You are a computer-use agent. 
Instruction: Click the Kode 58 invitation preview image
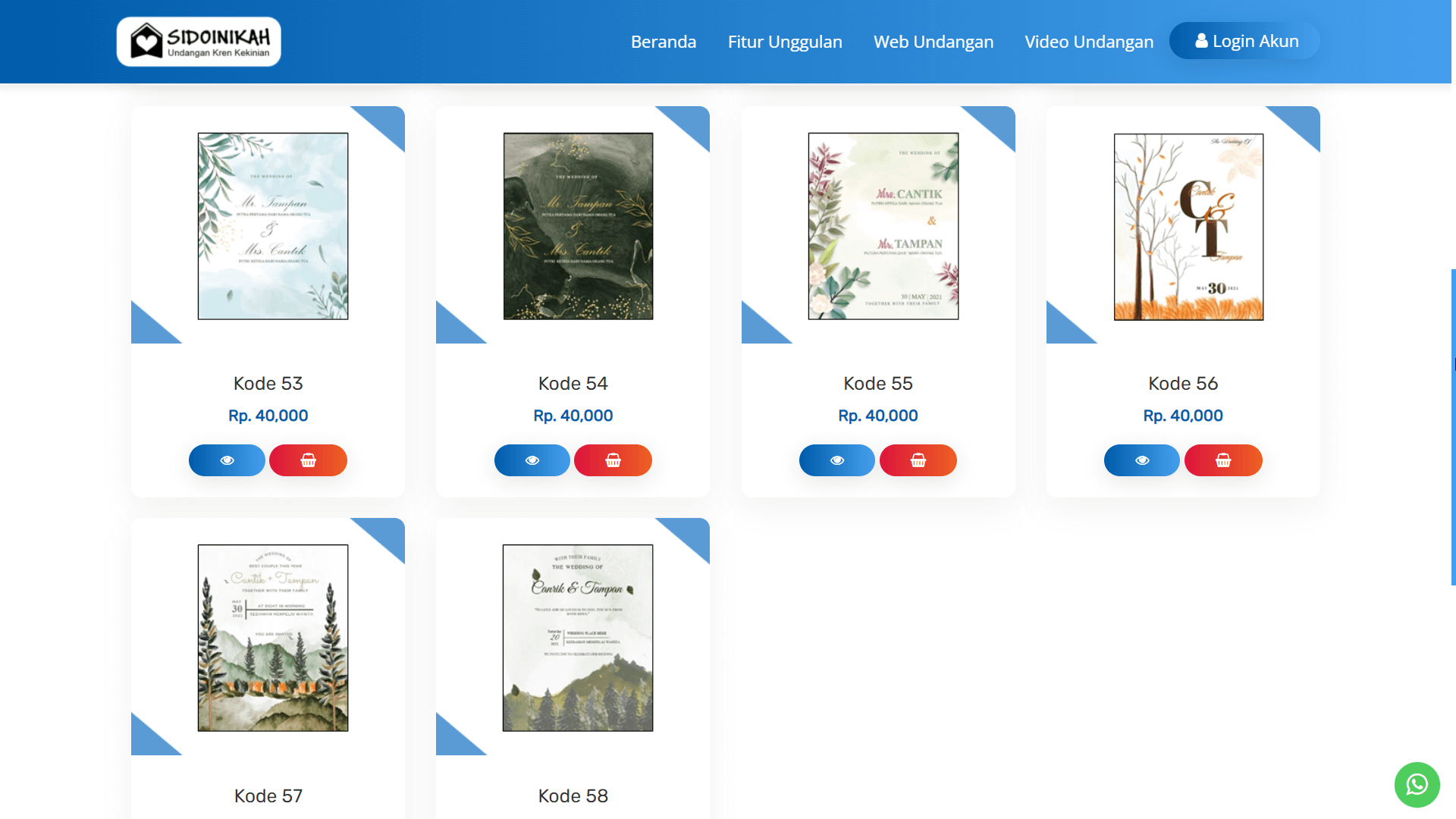point(578,637)
